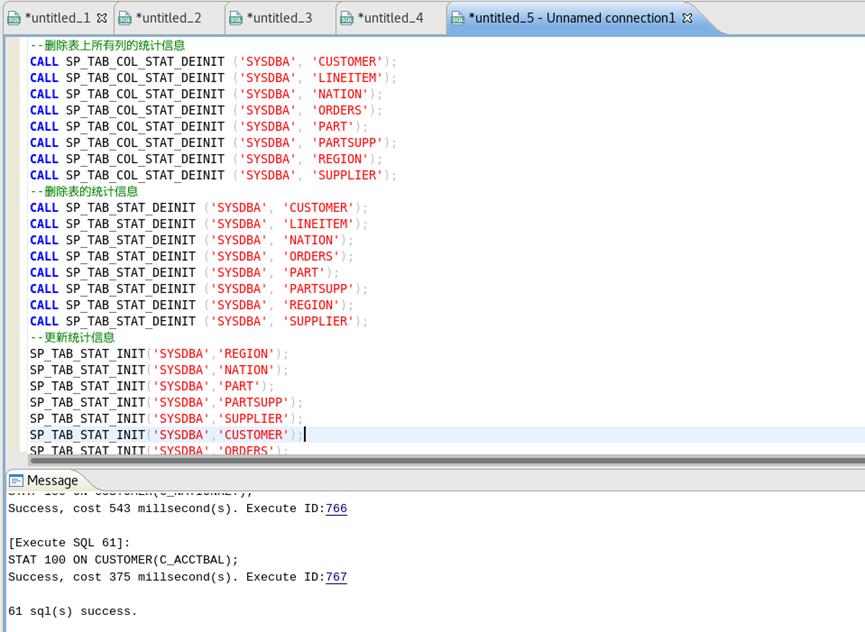Select the untitled_5 Unnamed connection1 tab
This screenshot has width=865, height=632.
[572, 18]
